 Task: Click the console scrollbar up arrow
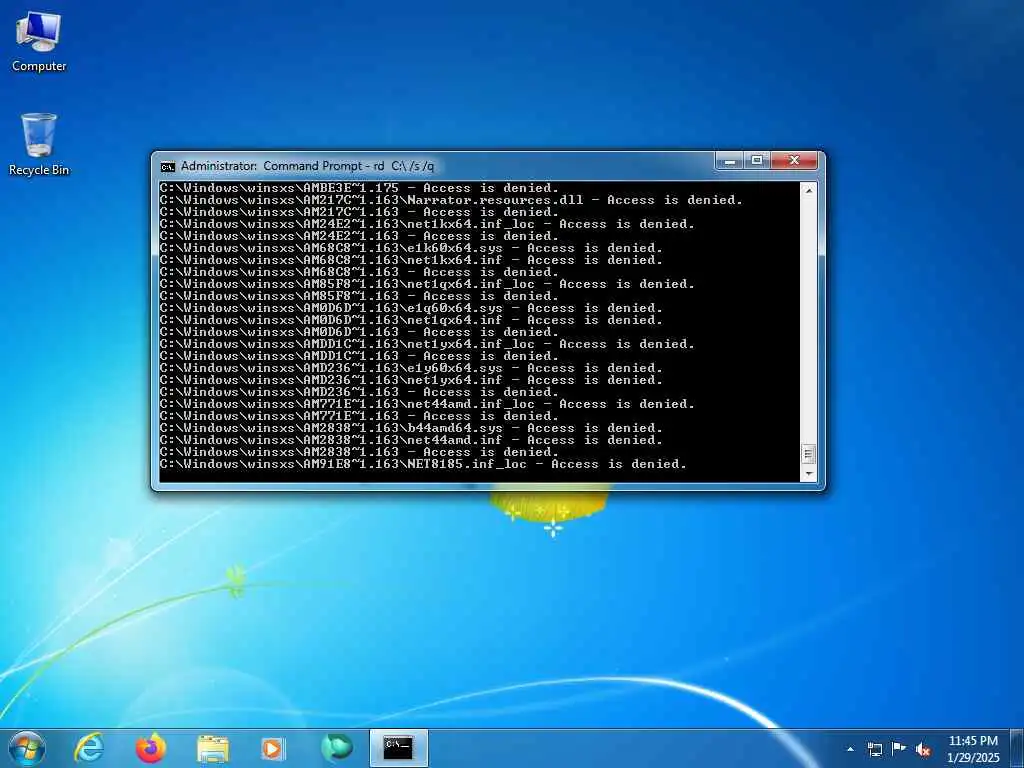click(808, 190)
